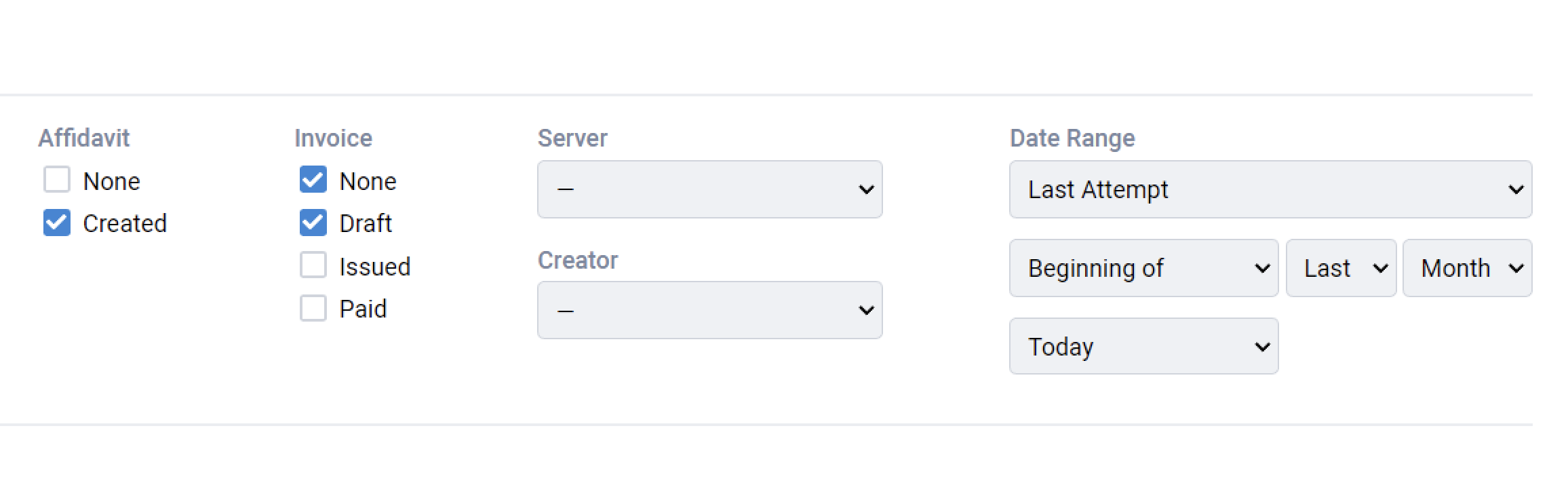Open the Last dropdown selector

(1341, 268)
